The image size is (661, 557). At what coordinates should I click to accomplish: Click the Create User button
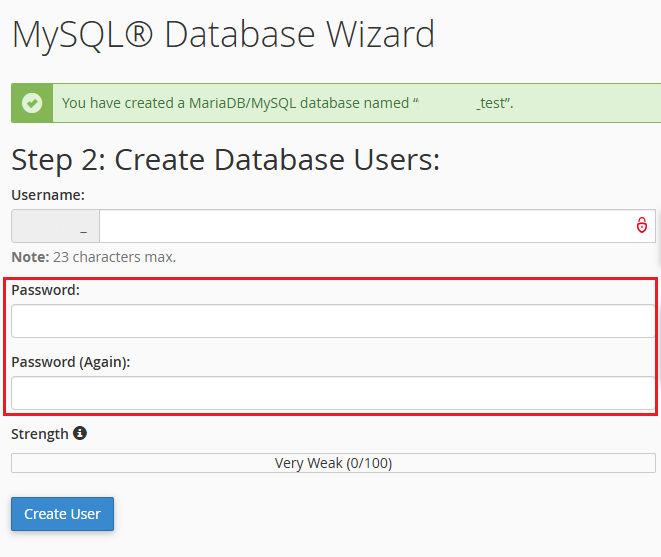(62, 514)
